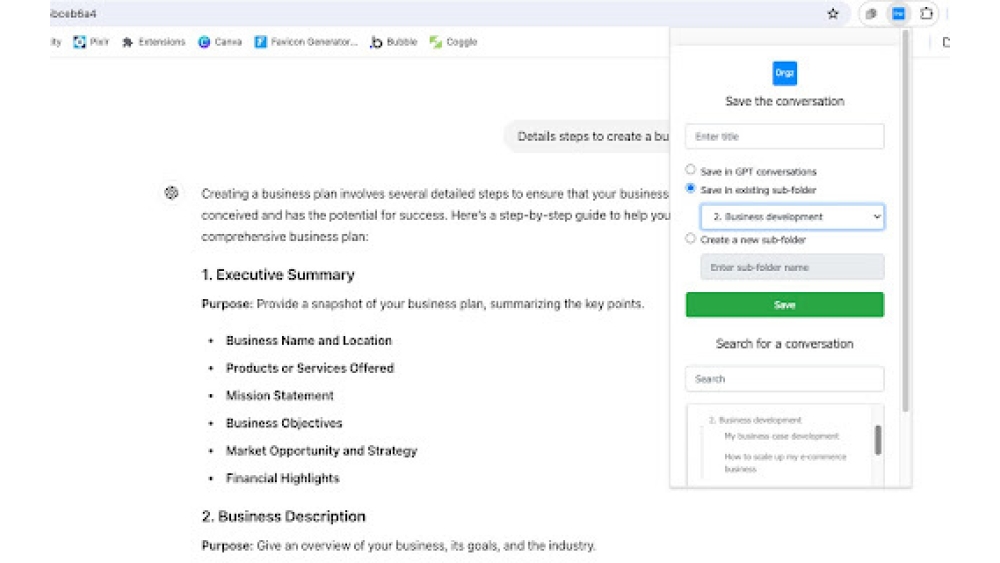Bookmark this page with the star icon
Viewport: 1000px width, 563px height.
pyautogui.click(x=832, y=13)
